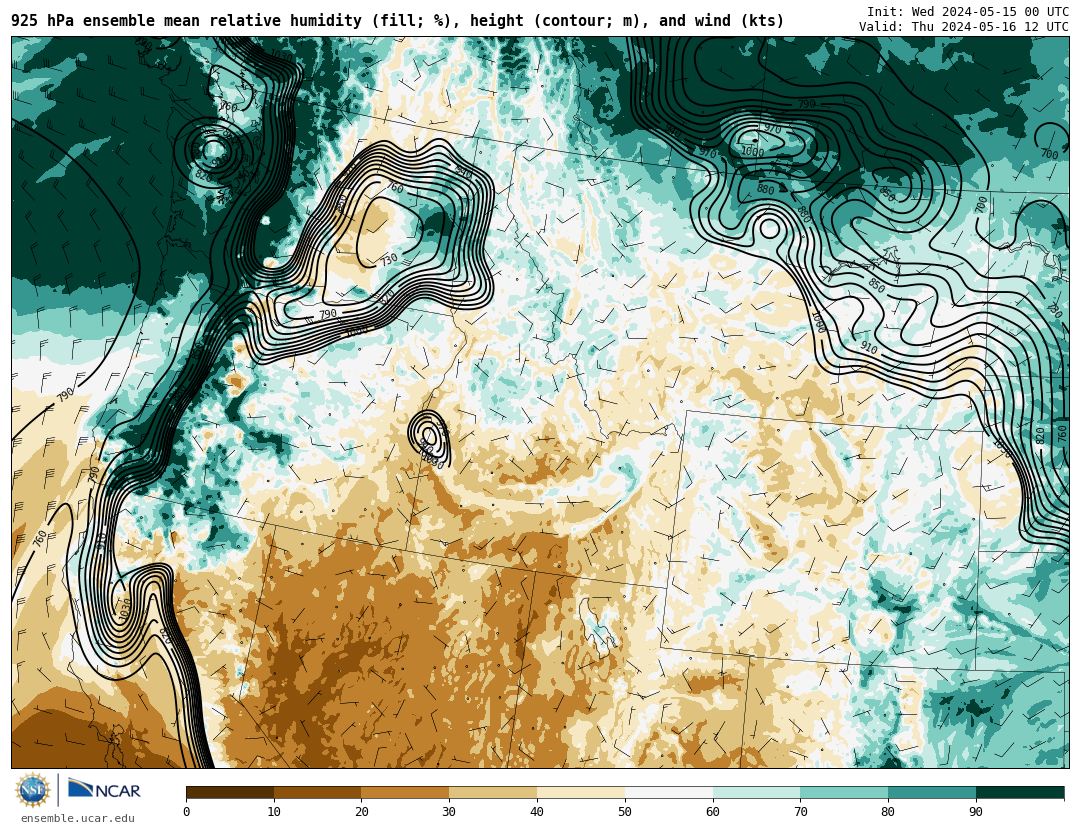Click the NCAR logo
Image resolution: width=1080 pixels, height=831 pixels.
point(105,789)
